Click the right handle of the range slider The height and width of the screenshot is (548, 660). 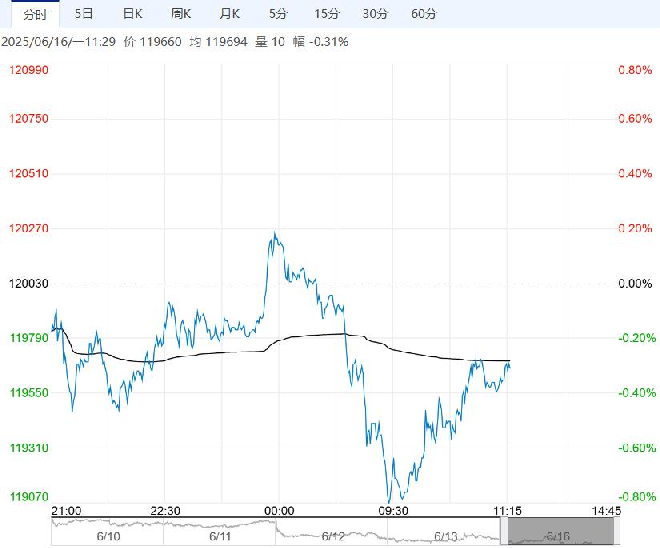point(617,530)
